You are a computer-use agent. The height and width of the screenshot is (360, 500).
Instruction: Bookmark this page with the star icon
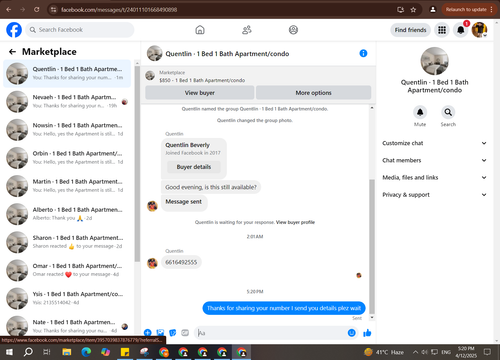click(413, 10)
